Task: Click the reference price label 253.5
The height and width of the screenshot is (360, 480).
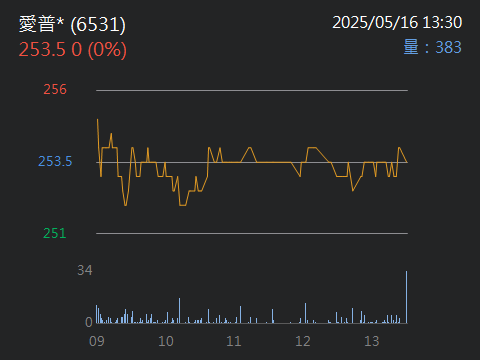Action: (x=55, y=161)
